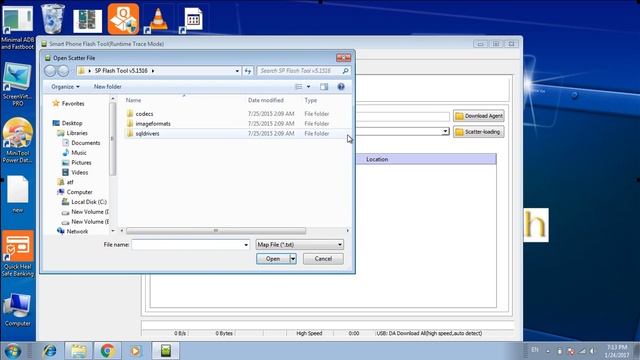Launch Google Chrome from taskbar
Image resolution: width=640 pixels, height=360 pixels.
(108, 351)
